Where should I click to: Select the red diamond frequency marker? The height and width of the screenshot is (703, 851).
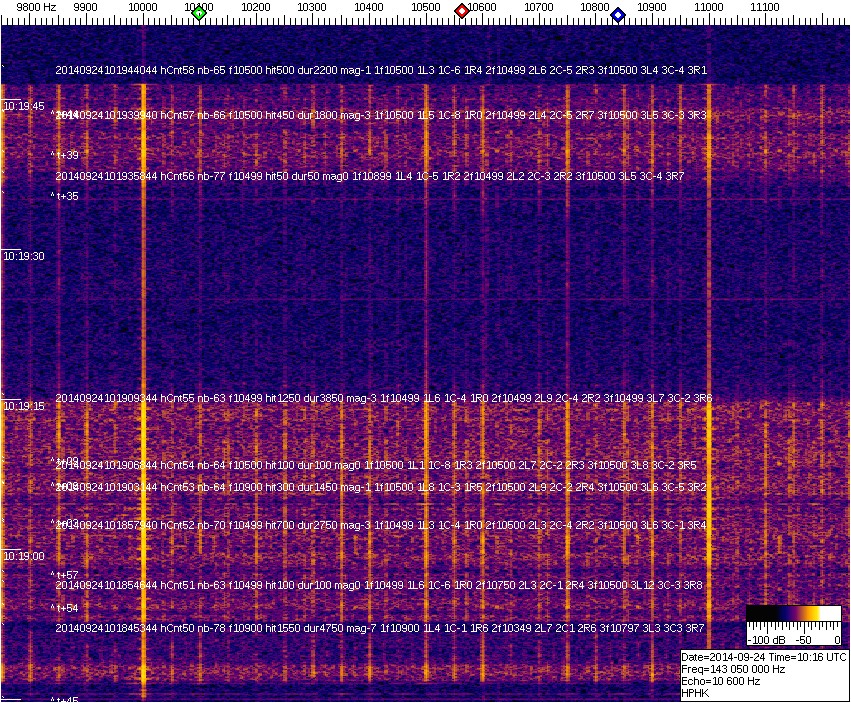[462, 11]
